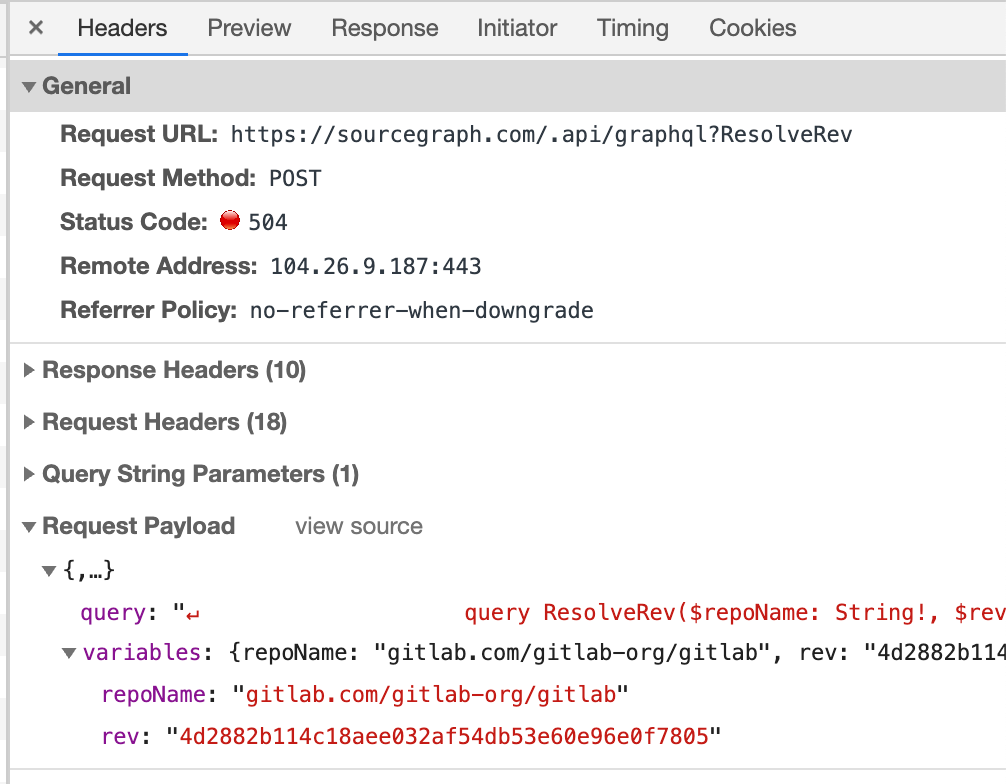Select no-referrer-when-downgrade policy value
This screenshot has width=1006, height=784.
(x=422, y=310)
